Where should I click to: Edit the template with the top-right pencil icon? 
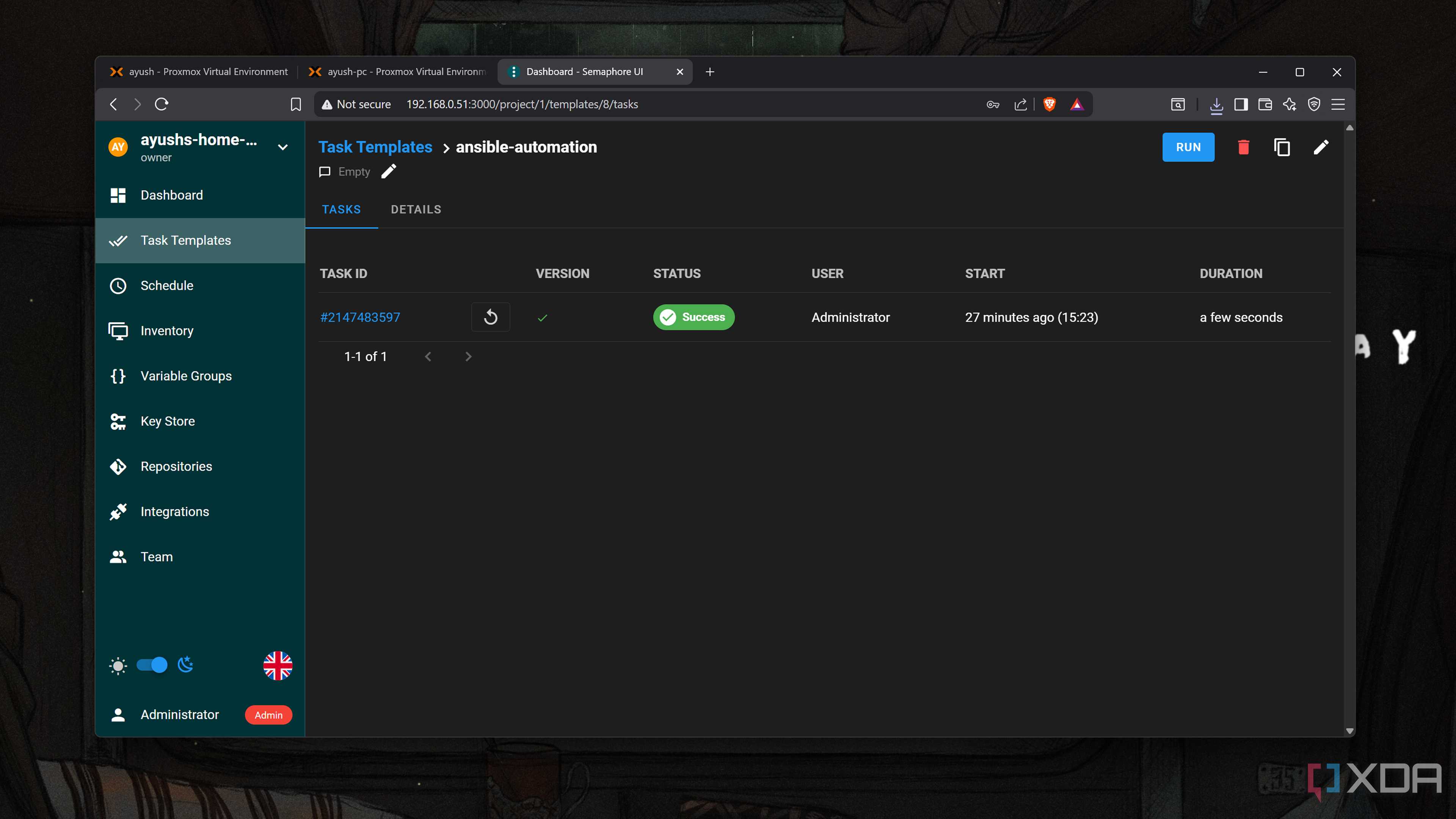pos(1321,147)
